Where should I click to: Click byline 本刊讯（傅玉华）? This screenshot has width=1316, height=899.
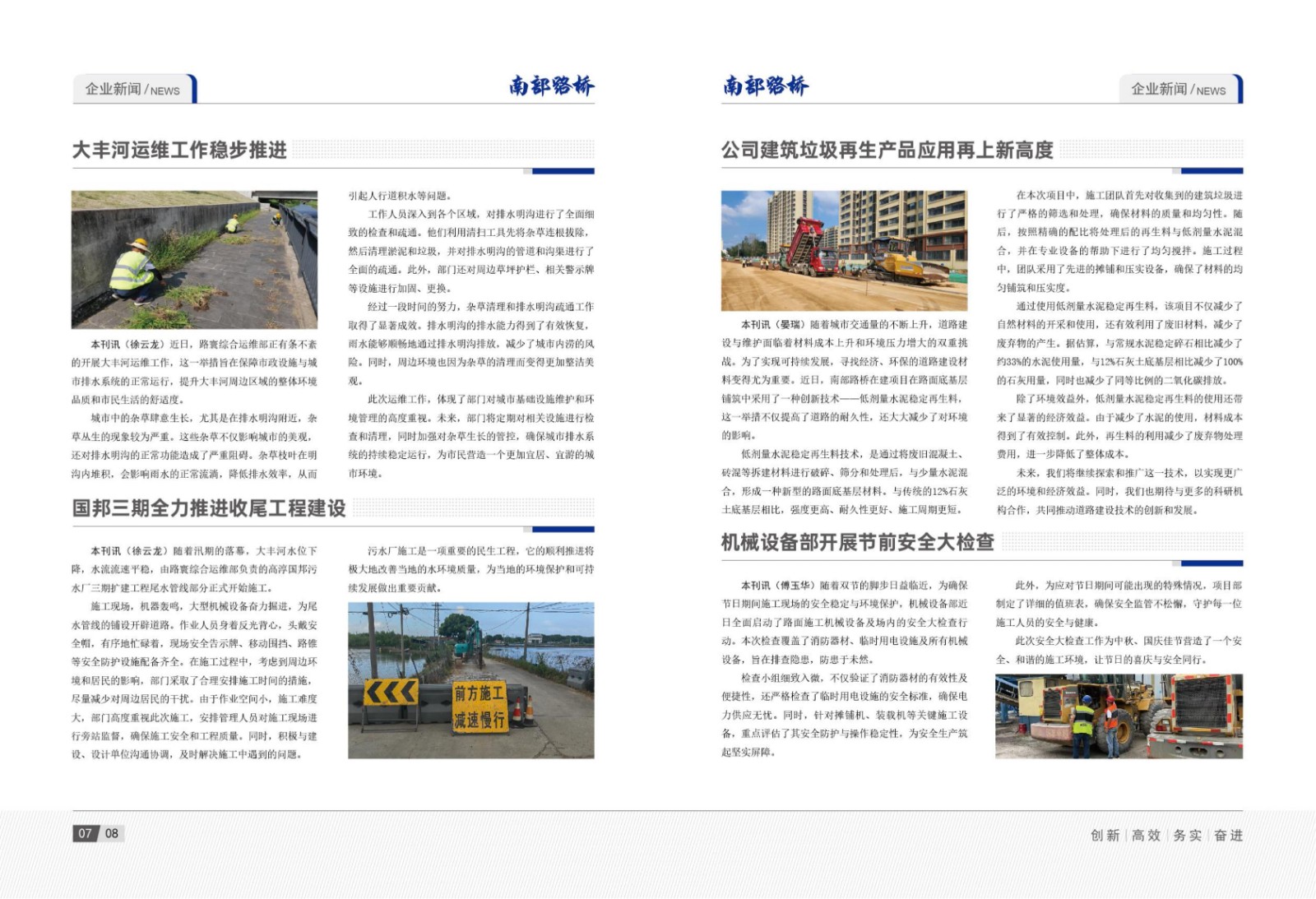777,586
